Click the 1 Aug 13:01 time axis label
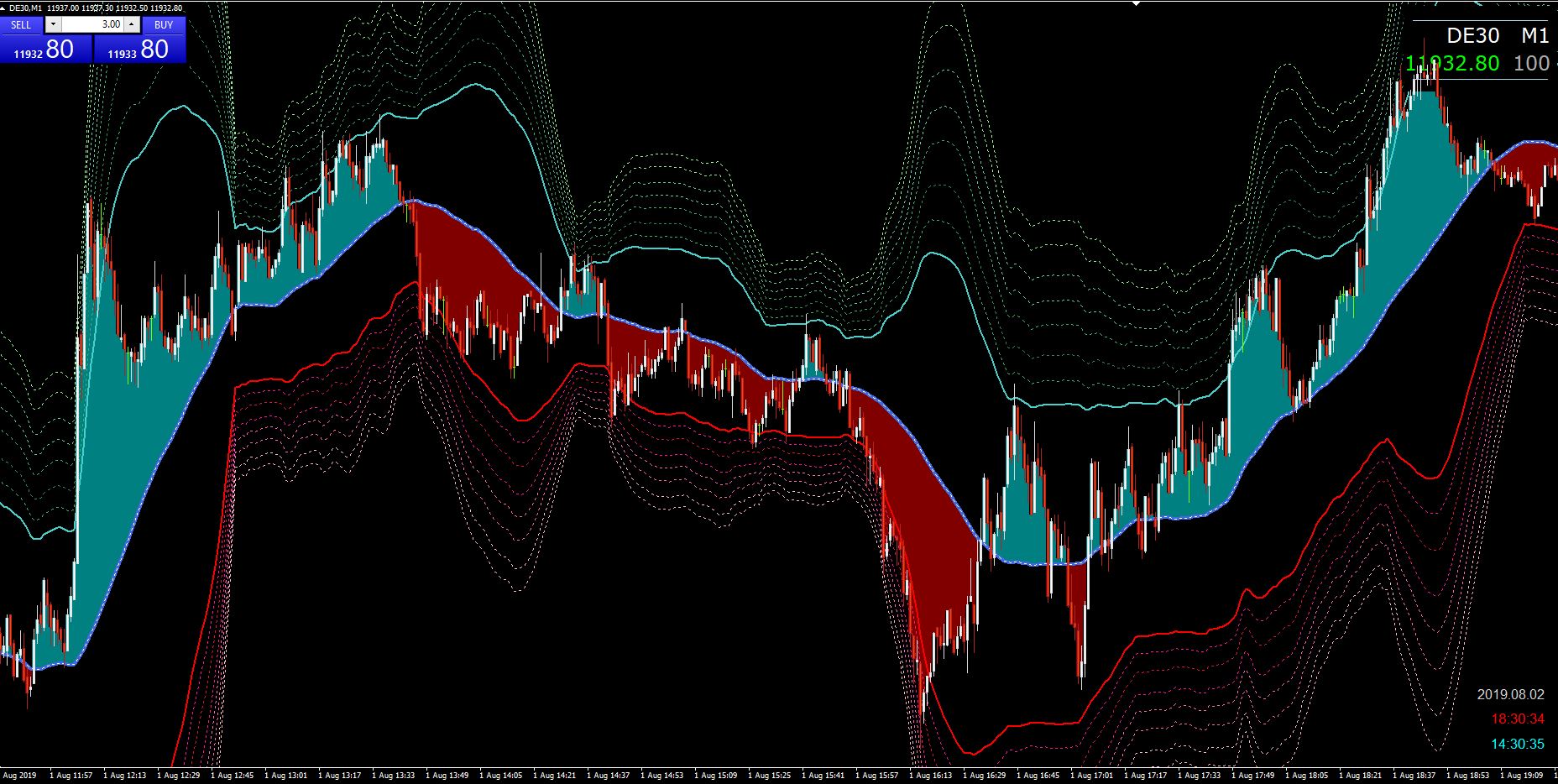The height and width of the screenshot is (784, 1558). pos(285,776)
